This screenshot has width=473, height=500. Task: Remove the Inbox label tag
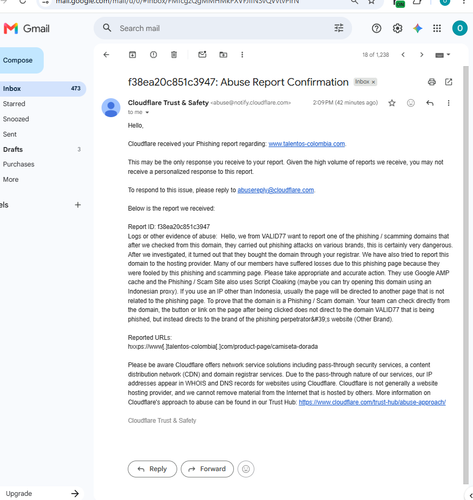(374, 82)
